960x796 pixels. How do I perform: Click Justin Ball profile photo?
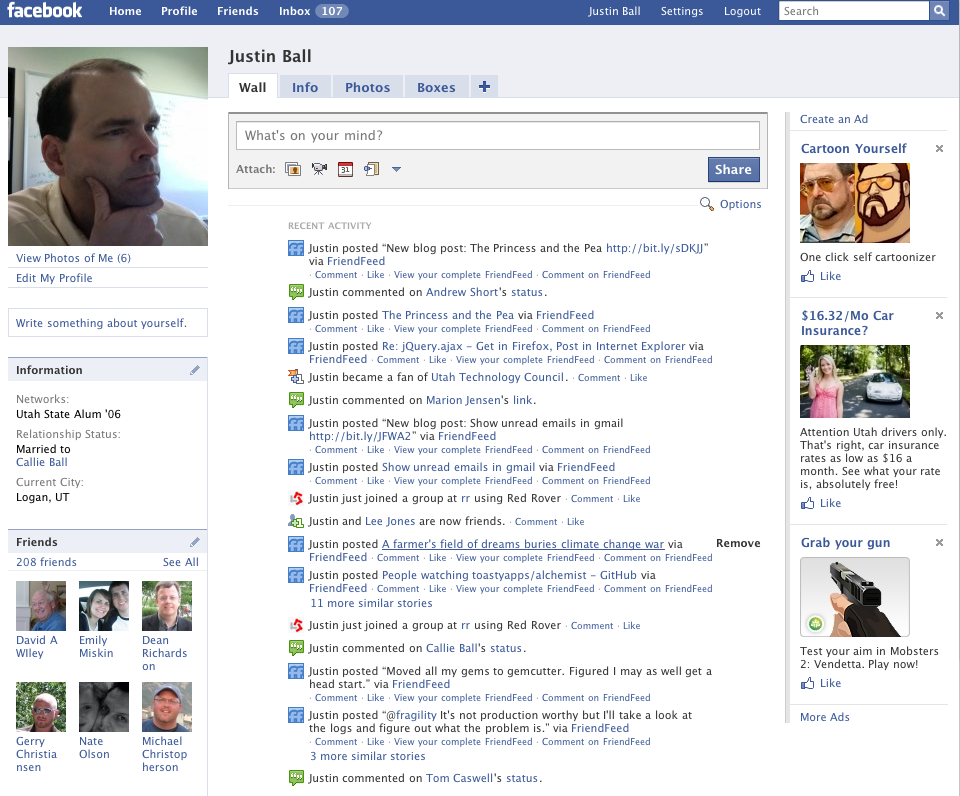[x=108, y=146]
